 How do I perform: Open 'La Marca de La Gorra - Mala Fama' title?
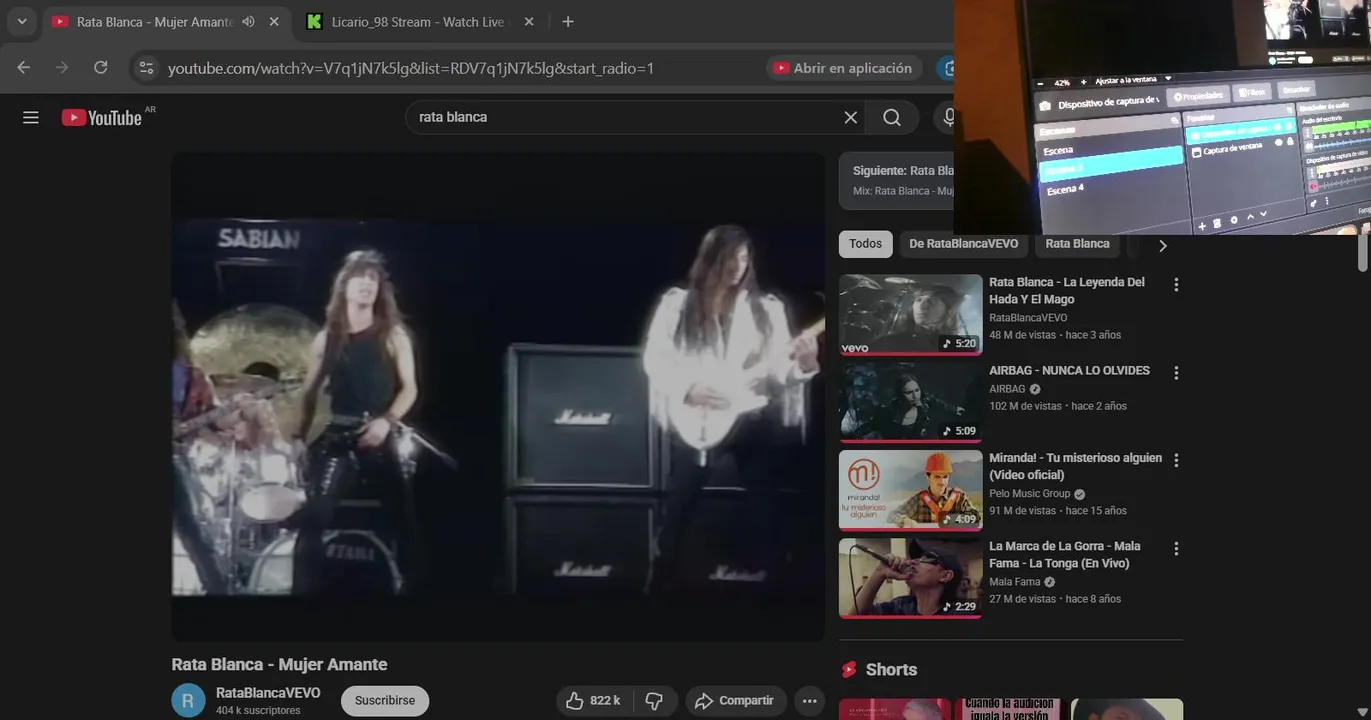click(1065, 555)
